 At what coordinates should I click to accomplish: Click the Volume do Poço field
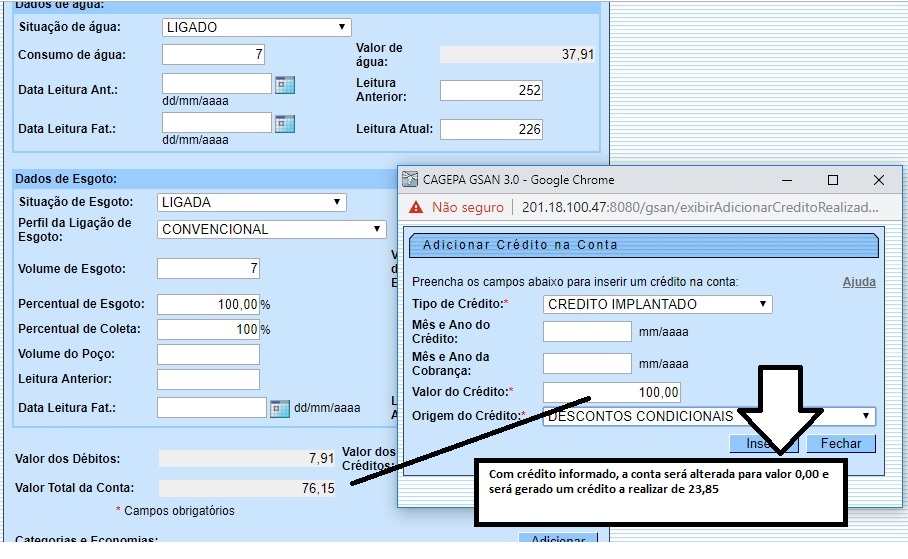(x=208, y=355)
